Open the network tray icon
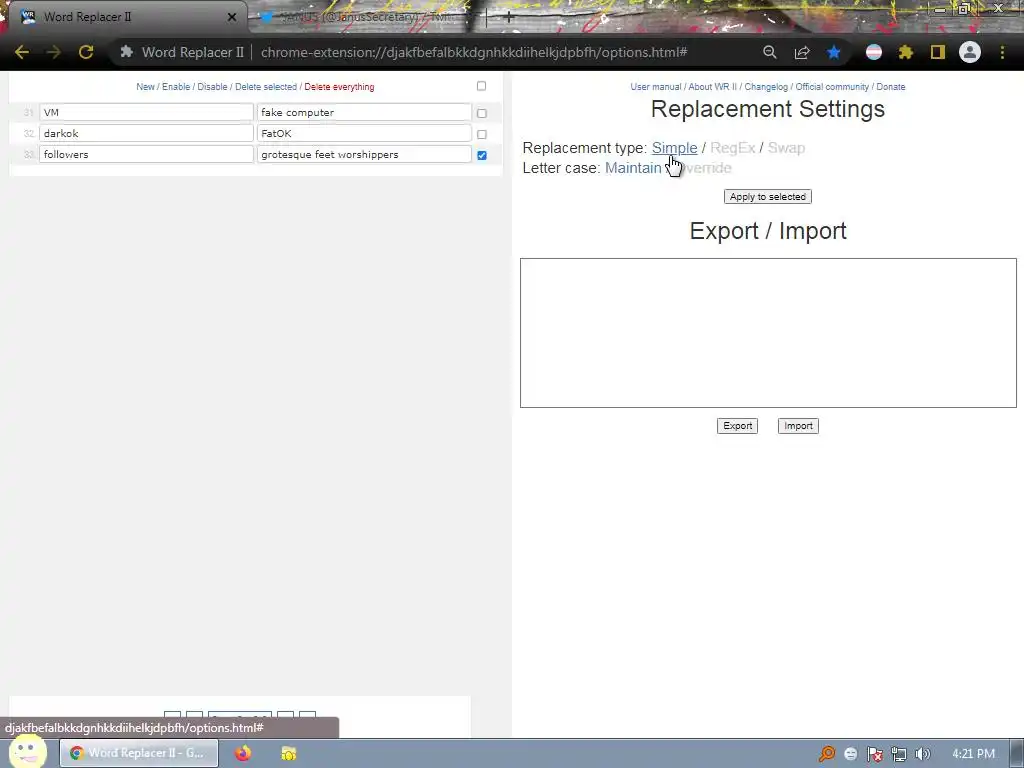 [x=899, y=754]
